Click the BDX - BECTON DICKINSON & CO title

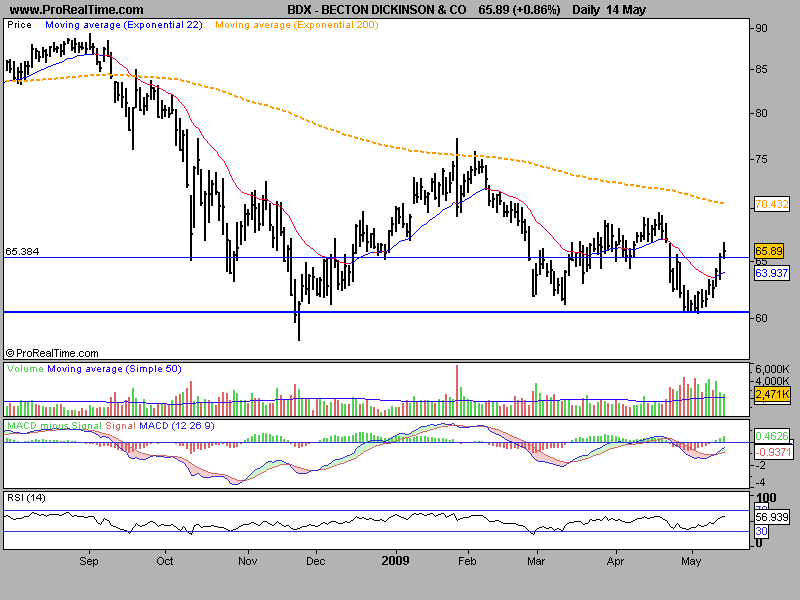coord(377,10)
